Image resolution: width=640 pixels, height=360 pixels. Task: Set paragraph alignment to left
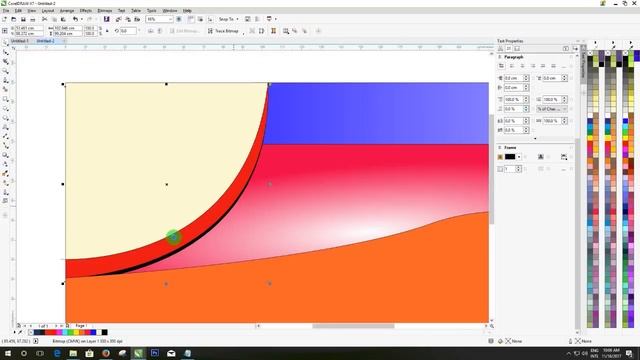pos(512,66)
